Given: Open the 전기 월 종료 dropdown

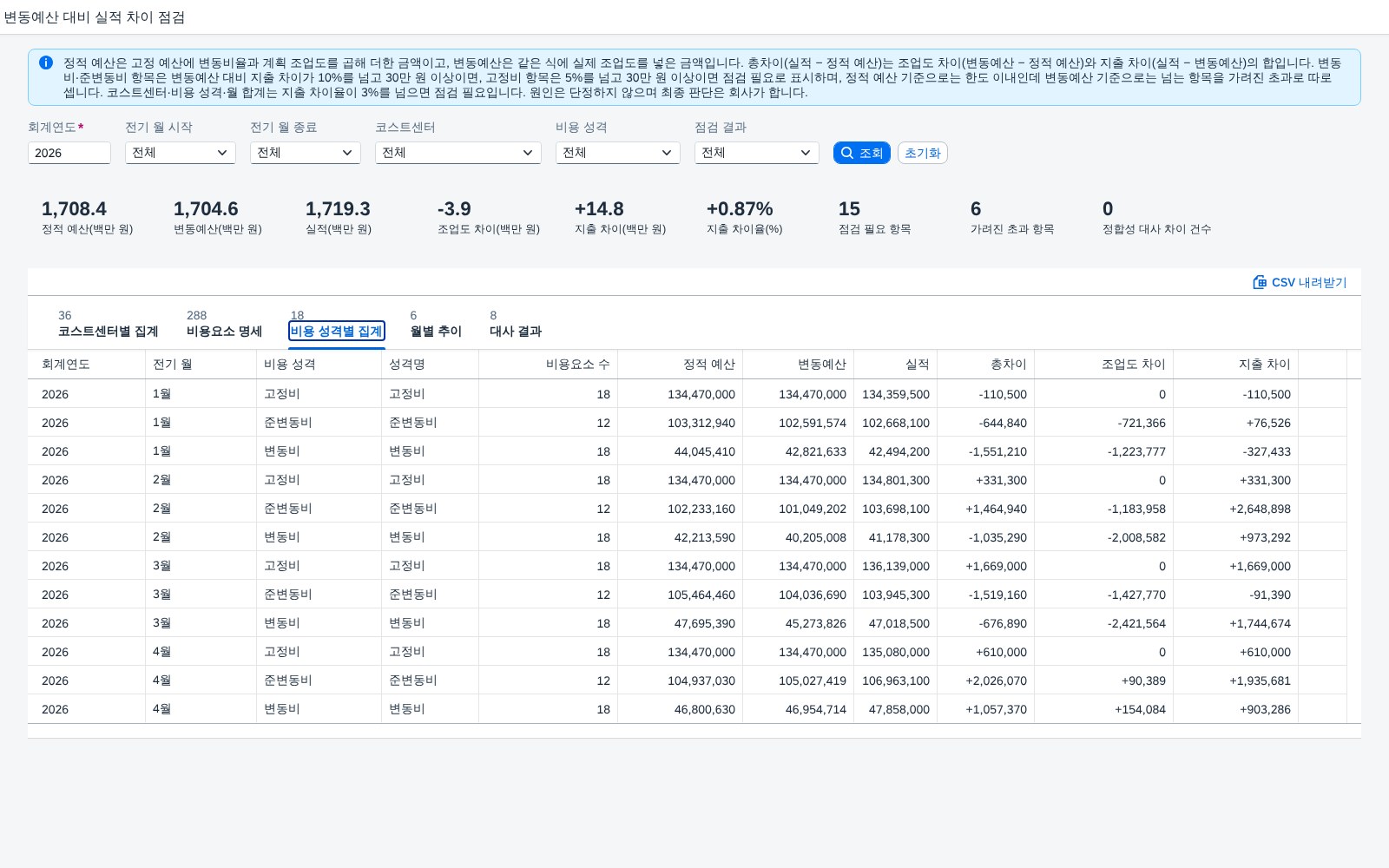Looking at the screenshot, I should [306, 153].
